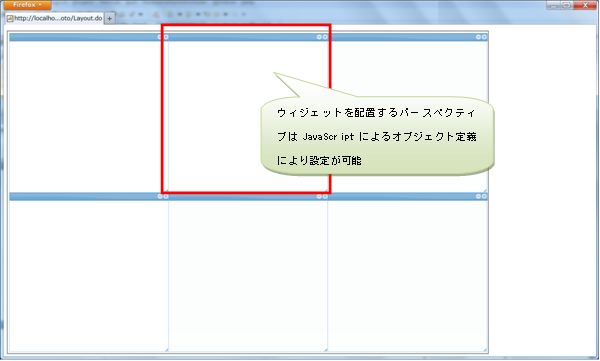Viewport: 600px width, 361px height.
Task: Open a new tab with the plus button
Action: point(109,18)
